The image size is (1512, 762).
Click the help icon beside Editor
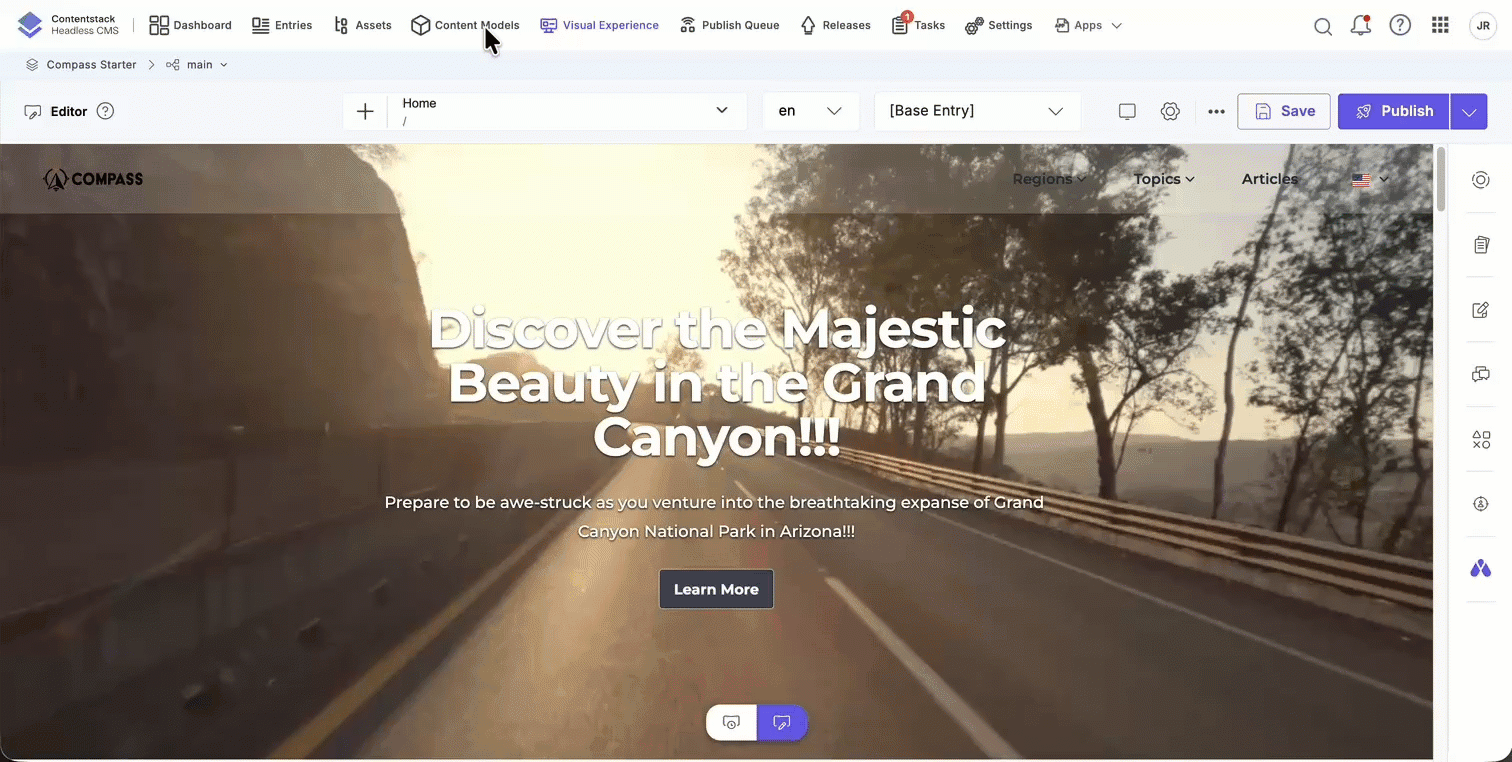105,111
